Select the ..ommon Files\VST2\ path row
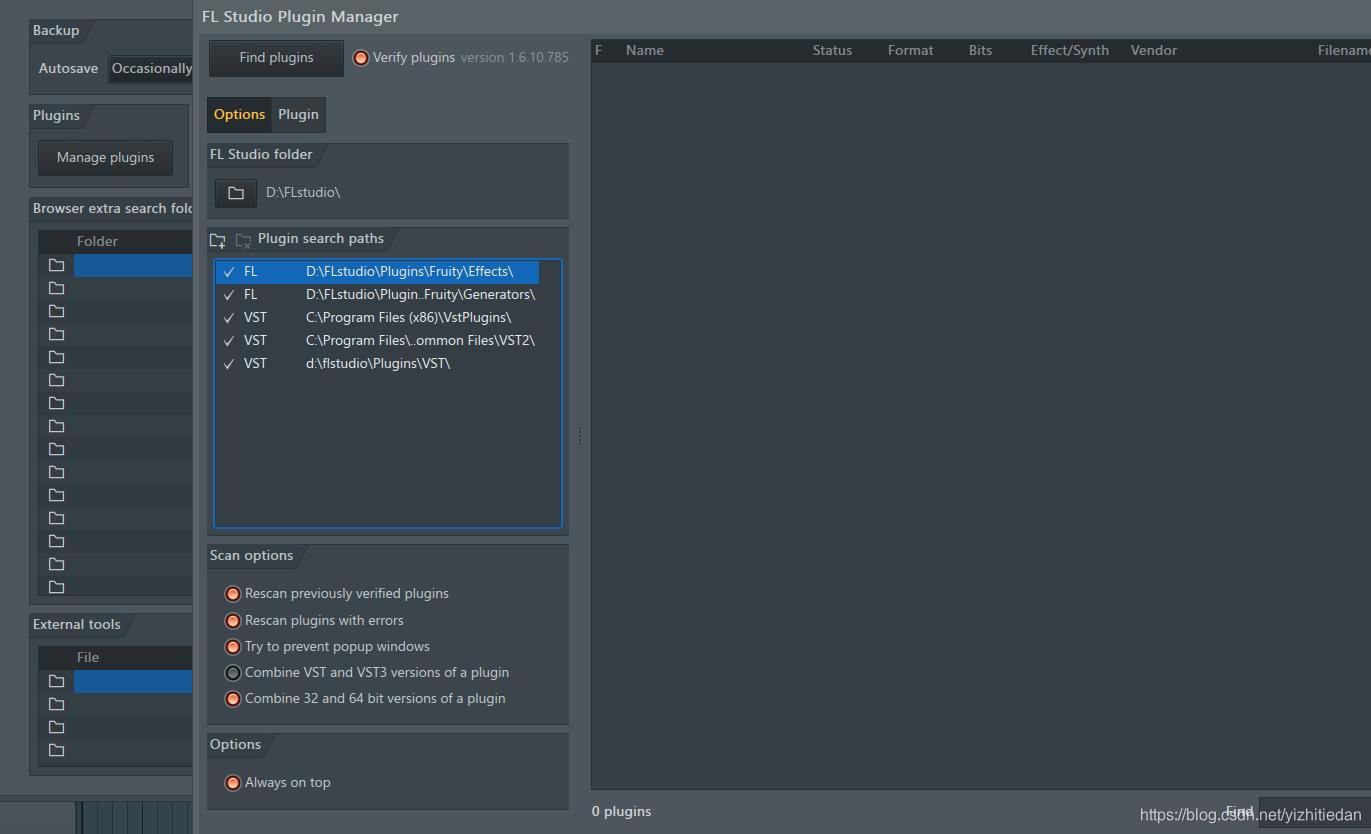Viewport: 1371px width, 834px height. [378, 341]
